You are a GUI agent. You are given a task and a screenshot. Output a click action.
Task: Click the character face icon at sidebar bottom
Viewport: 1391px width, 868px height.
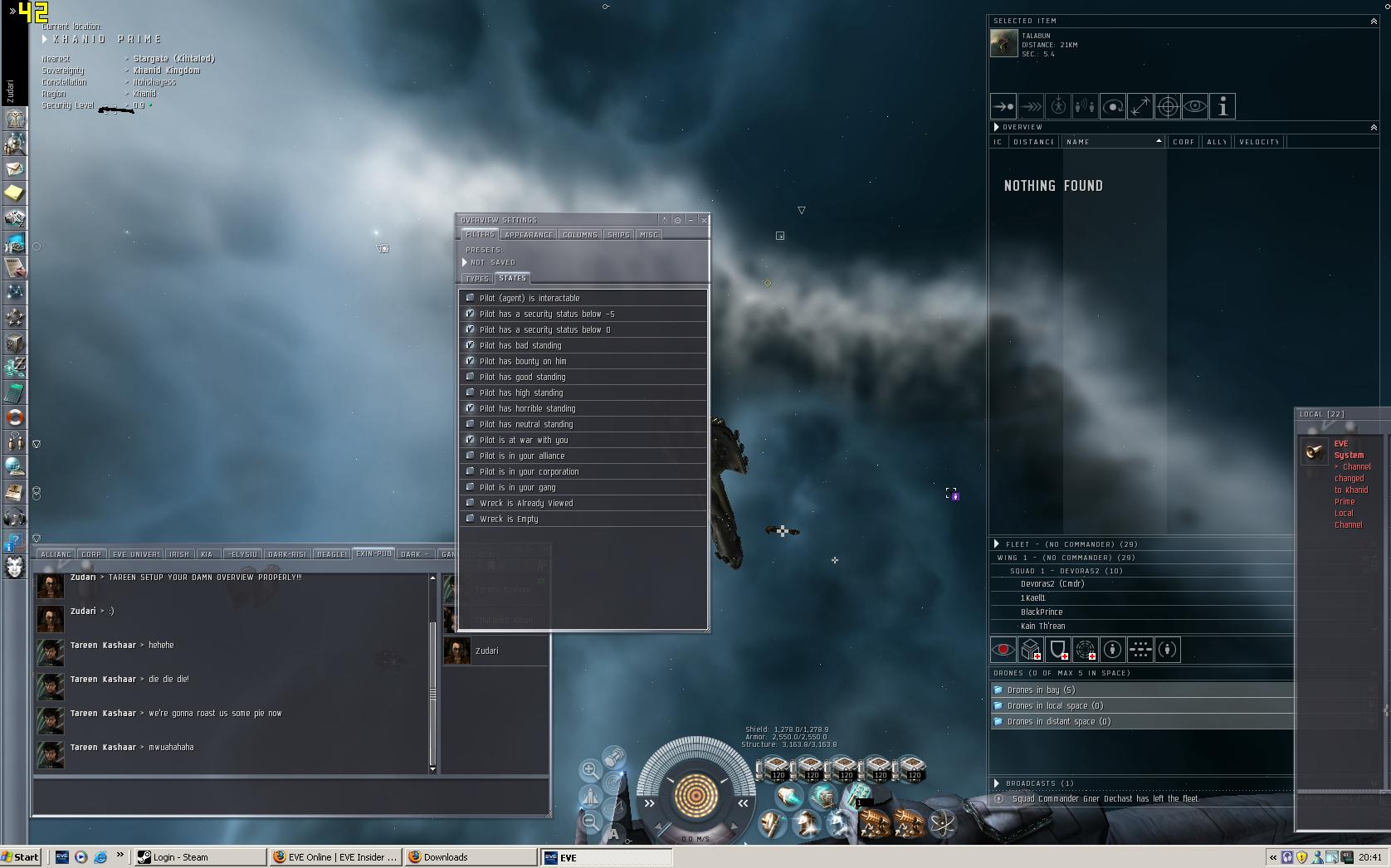[x=15, y=567]
